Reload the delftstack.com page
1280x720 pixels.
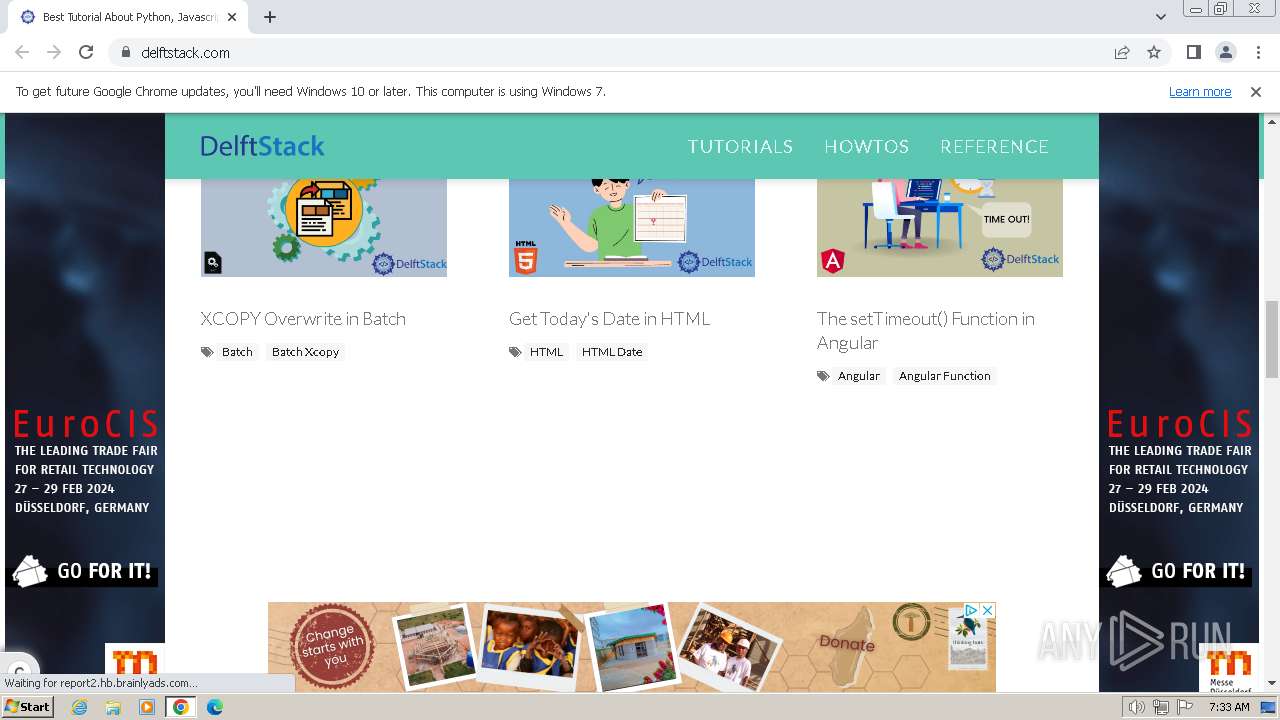[x=86, y=52]
